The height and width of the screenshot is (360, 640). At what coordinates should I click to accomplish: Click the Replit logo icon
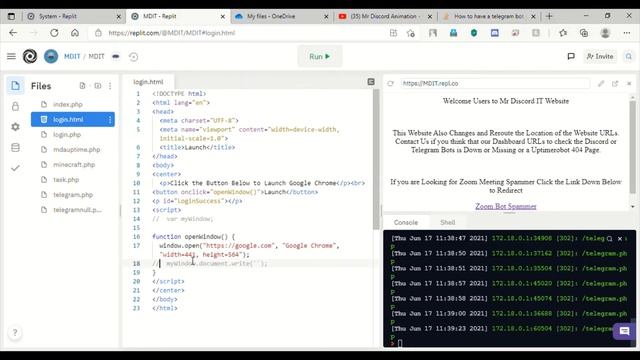point(30,56)
